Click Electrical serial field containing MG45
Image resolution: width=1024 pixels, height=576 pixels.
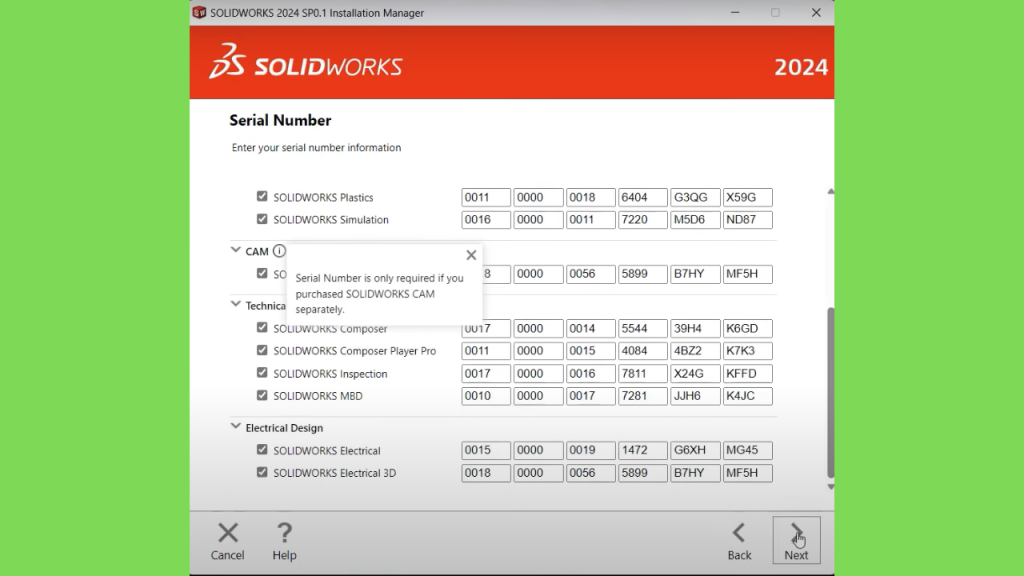pyautogui.click(x=748, y=450)
